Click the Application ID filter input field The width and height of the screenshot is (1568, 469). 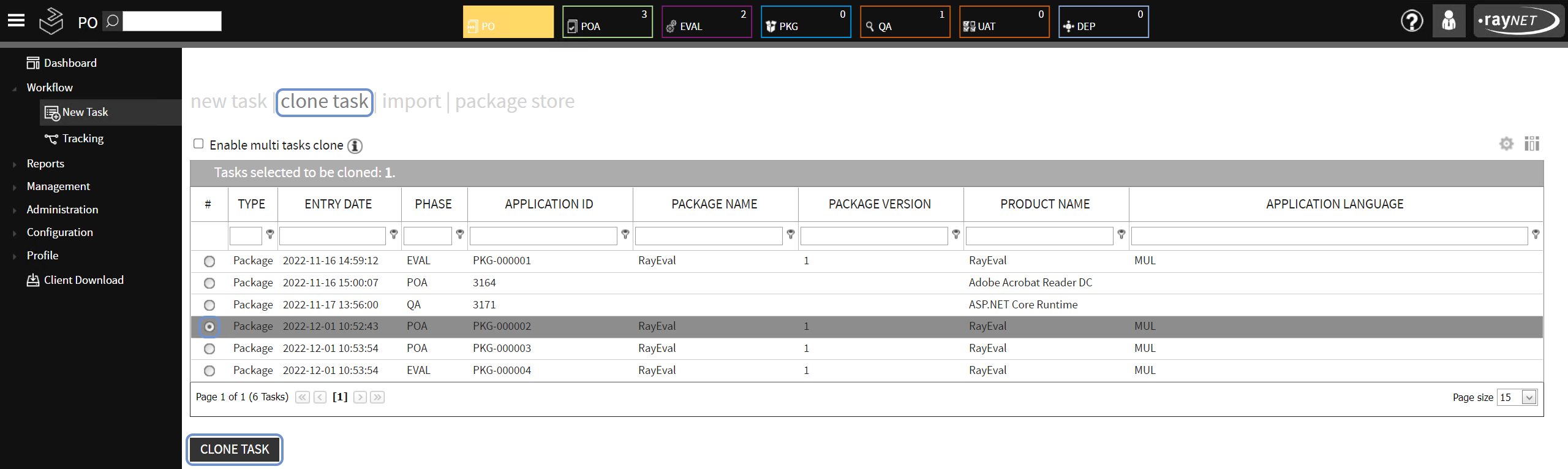[543, 236]
